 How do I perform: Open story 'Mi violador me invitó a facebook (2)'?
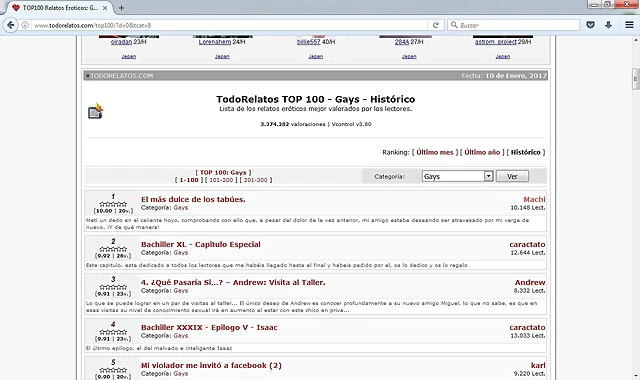(x=211, y=365)
